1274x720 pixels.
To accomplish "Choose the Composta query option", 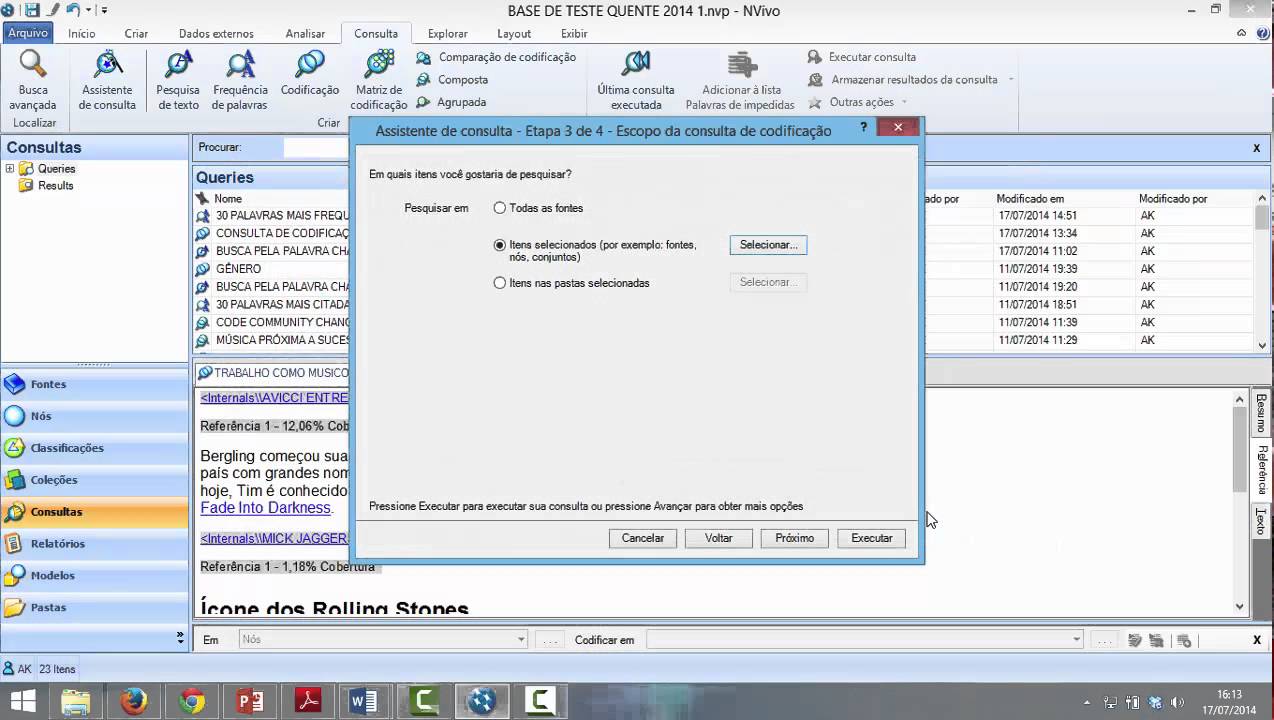I will [x=452, y=79].
